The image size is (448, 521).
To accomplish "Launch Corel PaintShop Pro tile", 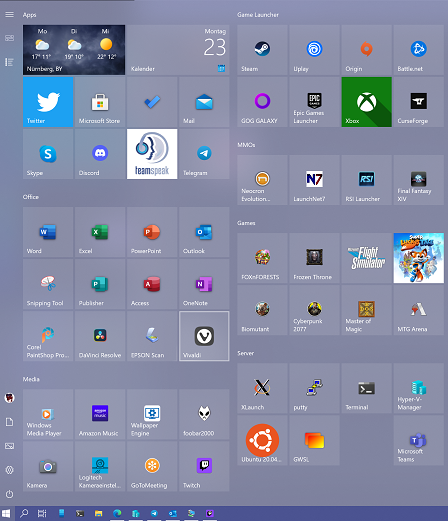I will (x=48, y=336).
